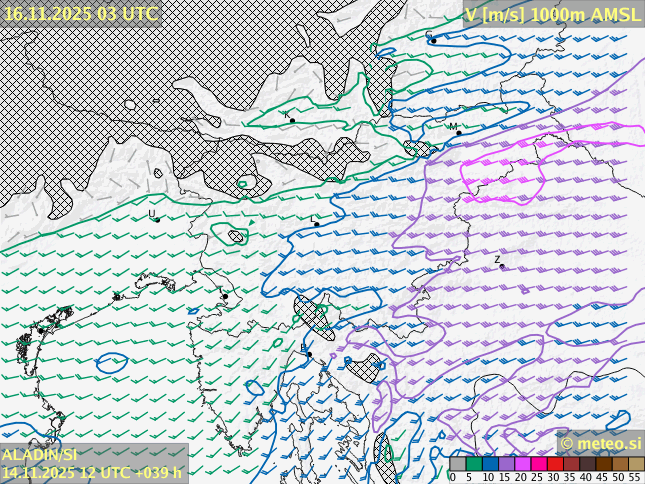Click the © meteo.si copyright label
Screen dimensions: 645x484
coord(600,443)
